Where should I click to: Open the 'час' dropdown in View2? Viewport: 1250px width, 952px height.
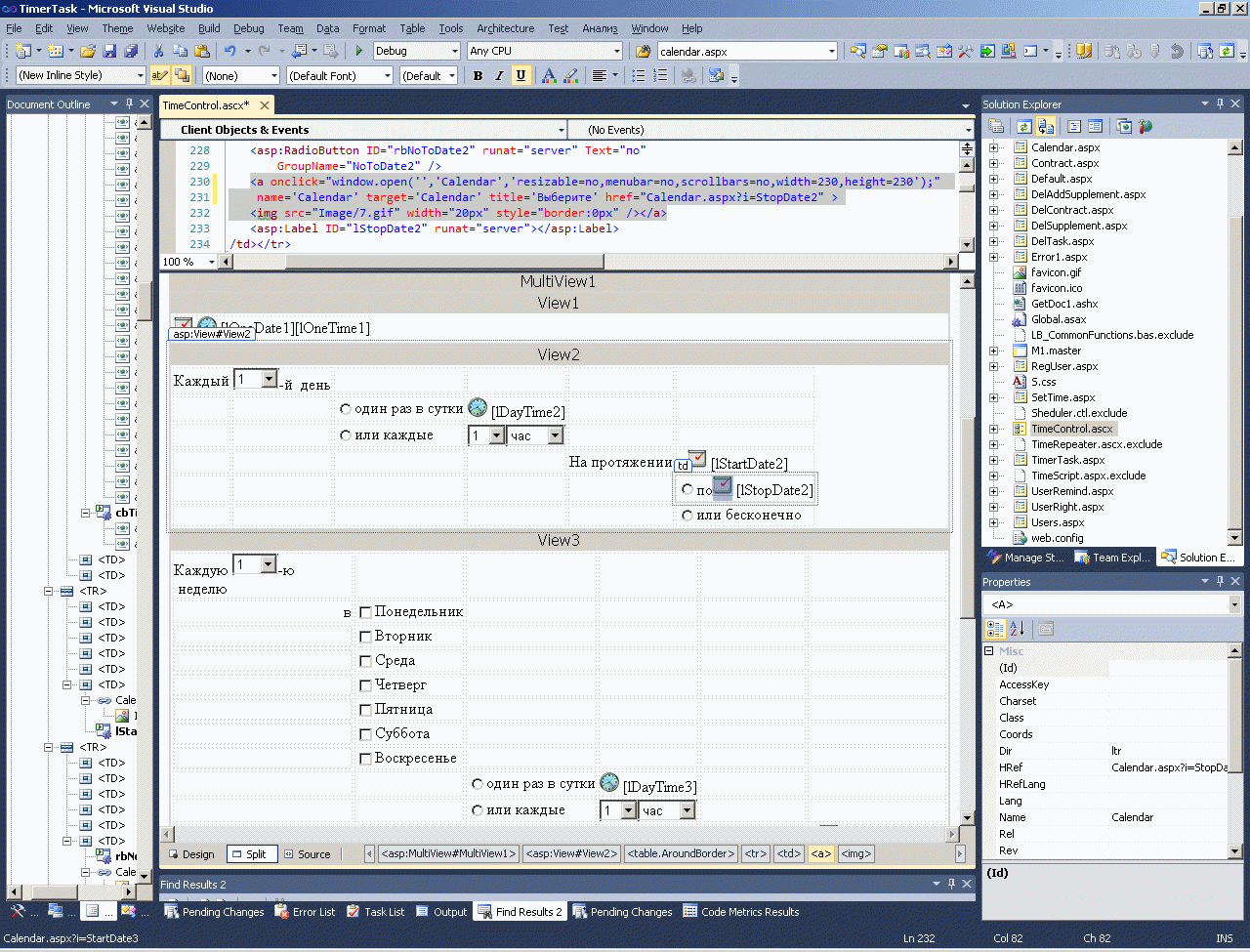(x=555, y=435)
